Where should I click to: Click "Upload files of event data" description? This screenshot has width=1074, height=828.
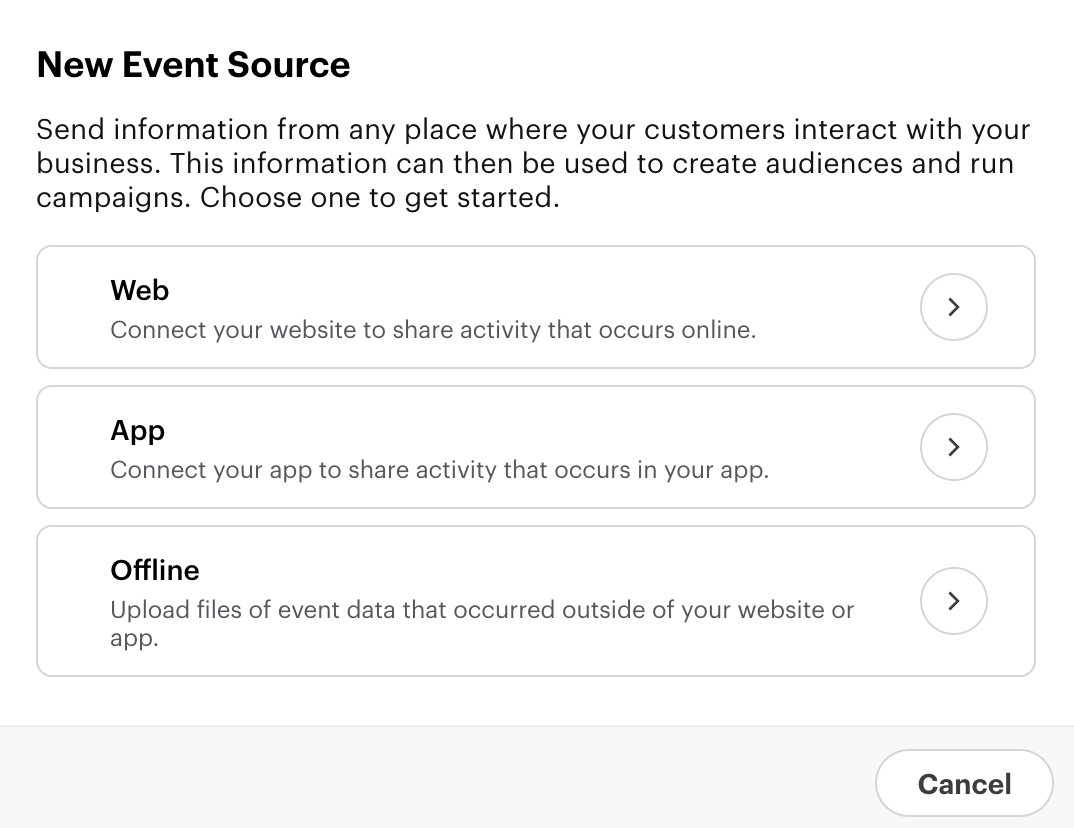[x=482, y=623]
